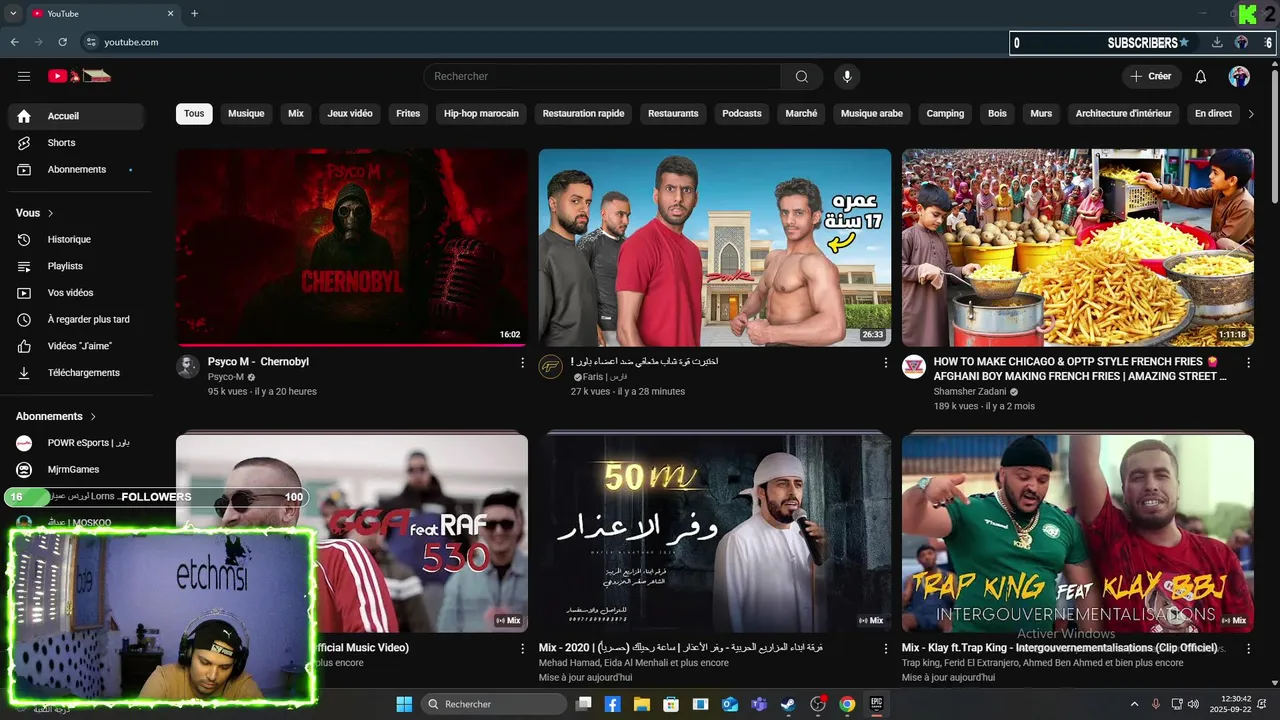Open Shamsher Zadani channel avatar
The height and width of the screenshot is (720, 1280).
pos(914,366)
